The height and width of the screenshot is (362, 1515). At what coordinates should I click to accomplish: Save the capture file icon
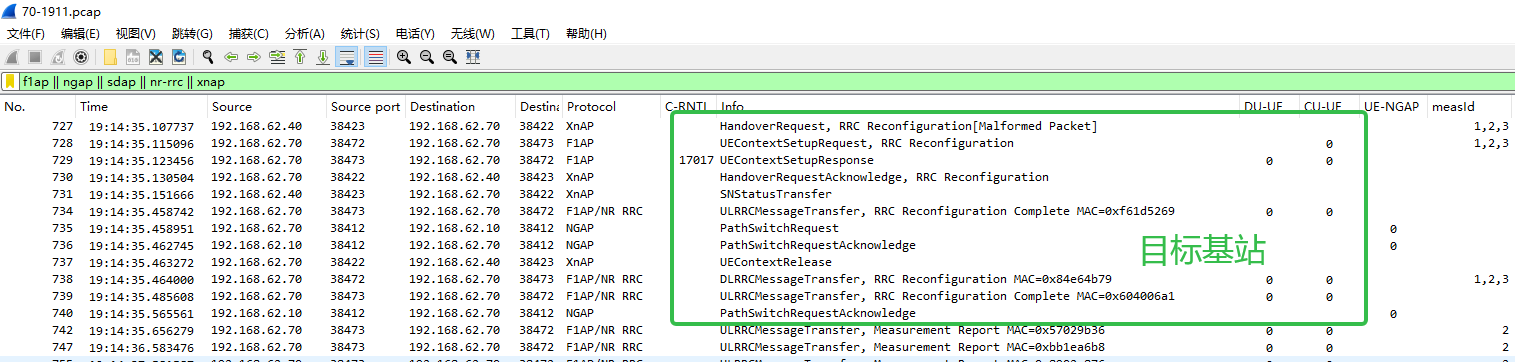point(132,57)
